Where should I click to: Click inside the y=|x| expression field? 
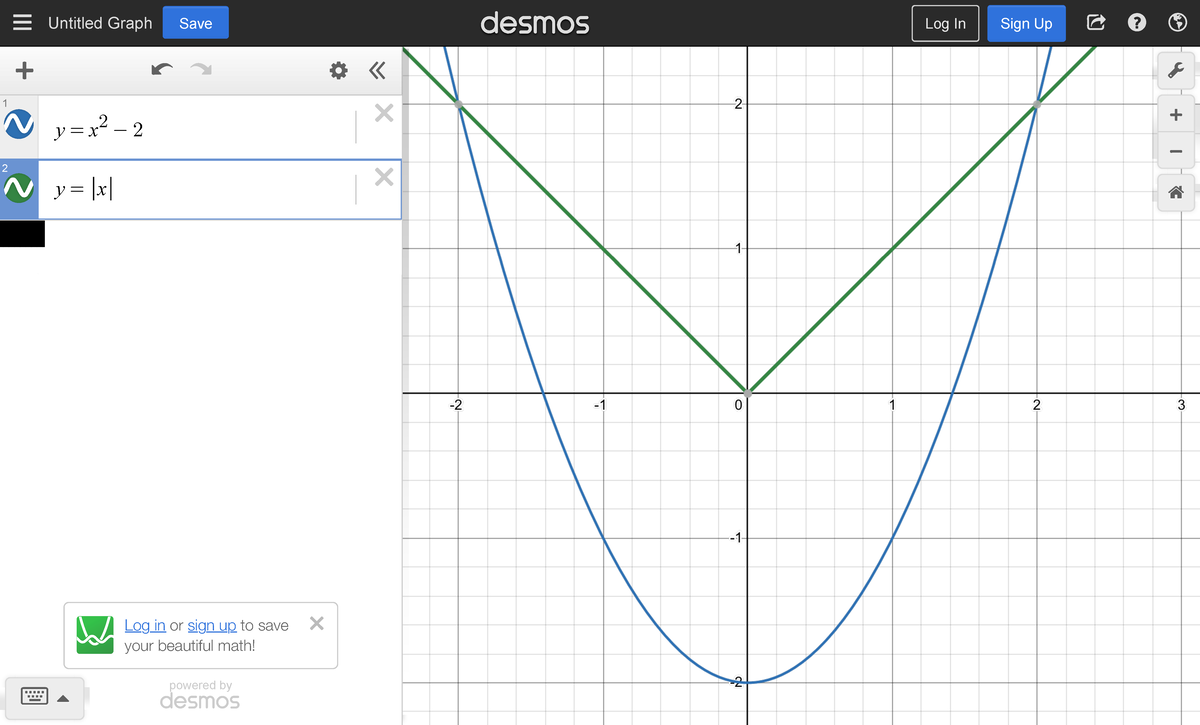tap(150, 188)
